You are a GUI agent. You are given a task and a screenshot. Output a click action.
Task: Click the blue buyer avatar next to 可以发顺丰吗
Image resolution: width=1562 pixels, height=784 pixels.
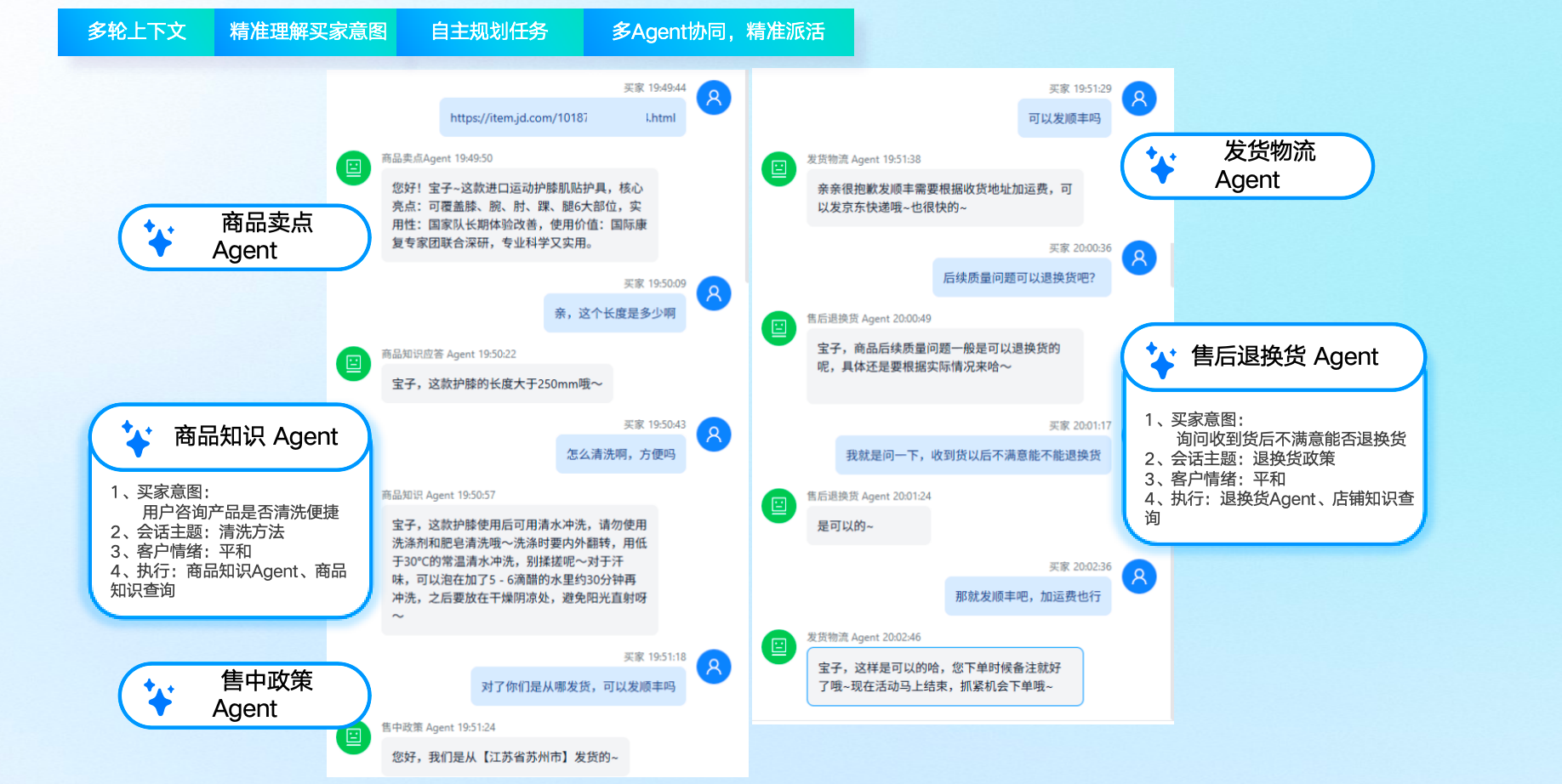1139,98
